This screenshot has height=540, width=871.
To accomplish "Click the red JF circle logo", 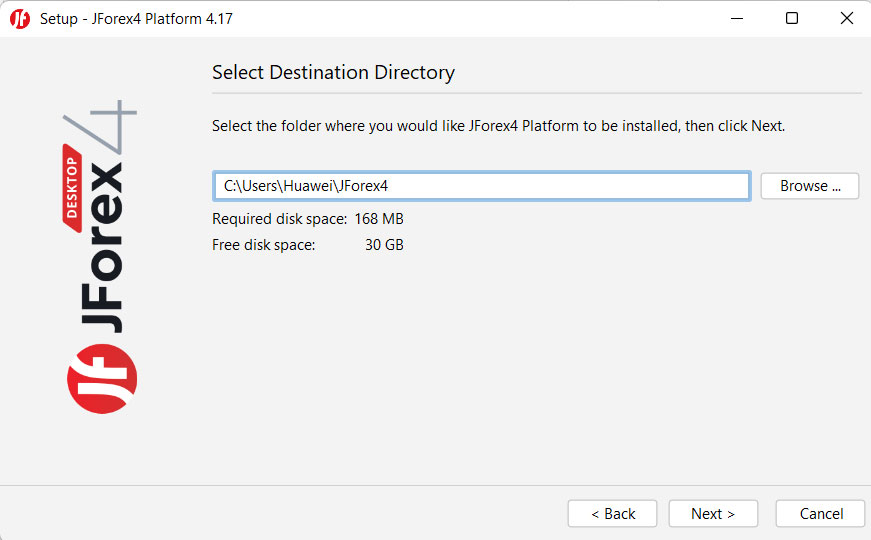I will tap(101, 379).
